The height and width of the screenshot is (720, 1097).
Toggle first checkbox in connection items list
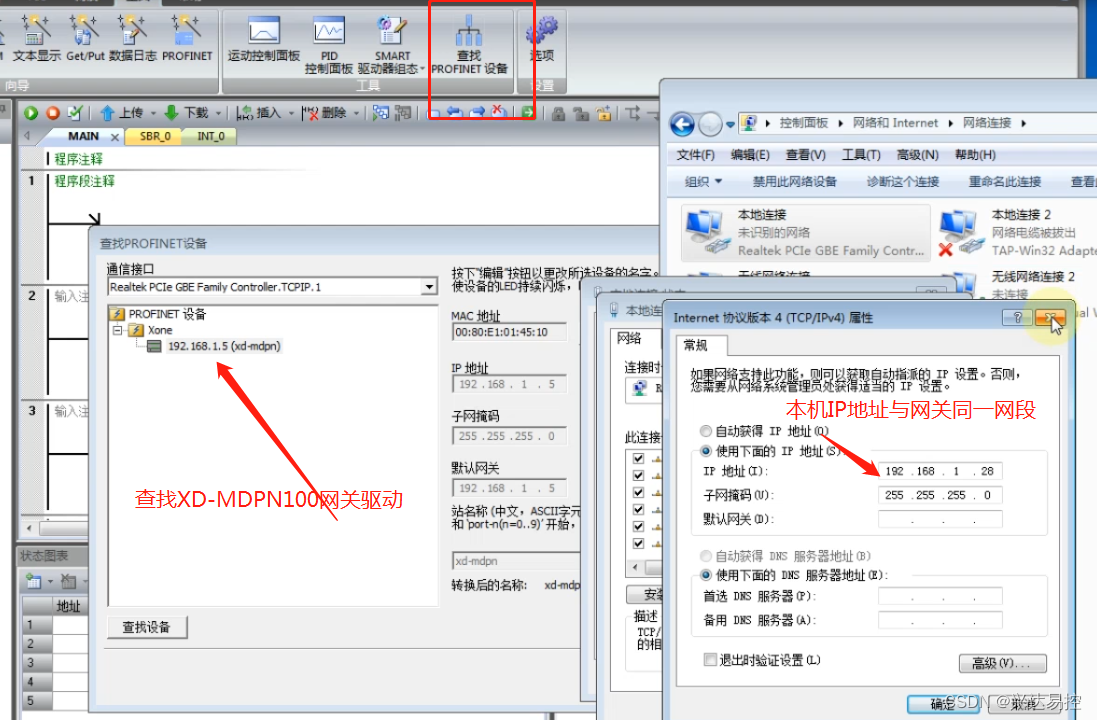[x=638, y=458]
